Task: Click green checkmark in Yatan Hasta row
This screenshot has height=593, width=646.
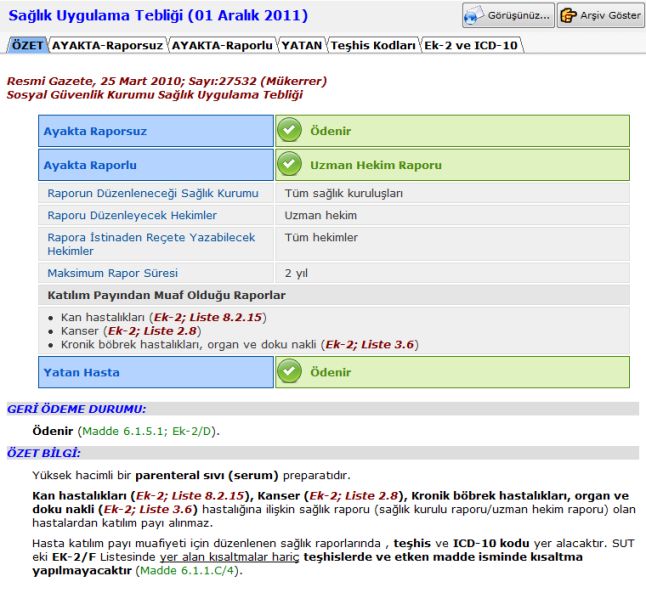Action: point(290,372)
